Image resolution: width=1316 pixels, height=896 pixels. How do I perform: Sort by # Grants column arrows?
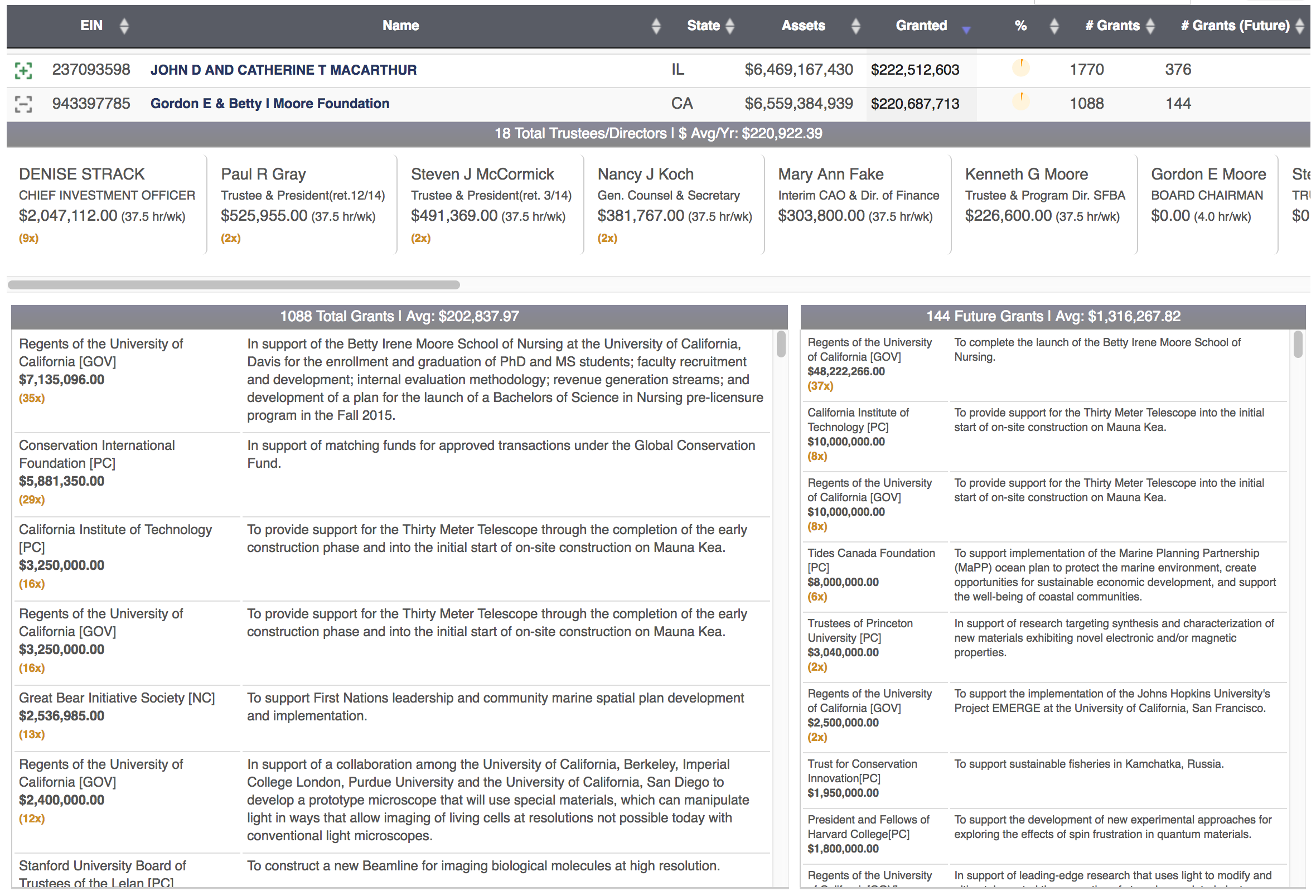pyautogui.click(x=1149, y=26)
